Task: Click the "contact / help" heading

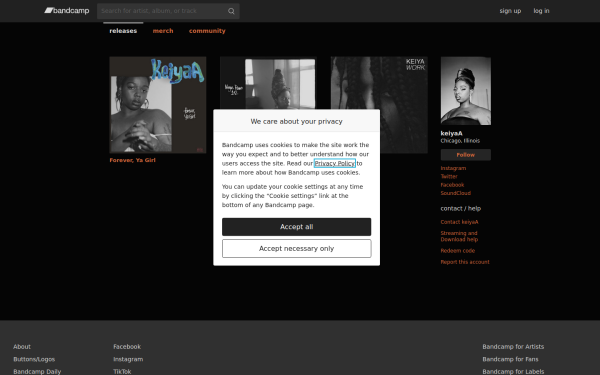Action: [461, 209]
